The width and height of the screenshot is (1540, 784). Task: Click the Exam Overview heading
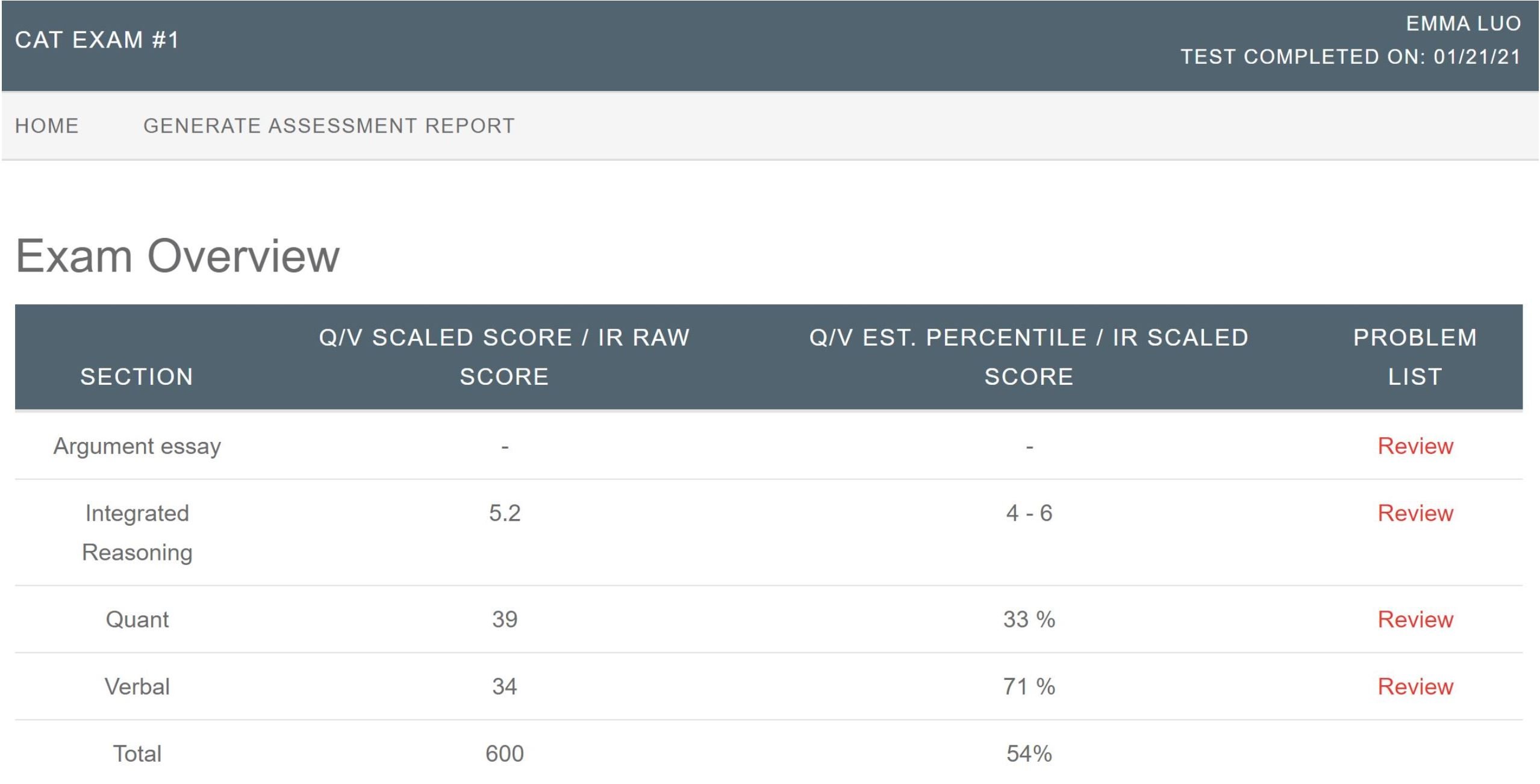click(178, 257)
